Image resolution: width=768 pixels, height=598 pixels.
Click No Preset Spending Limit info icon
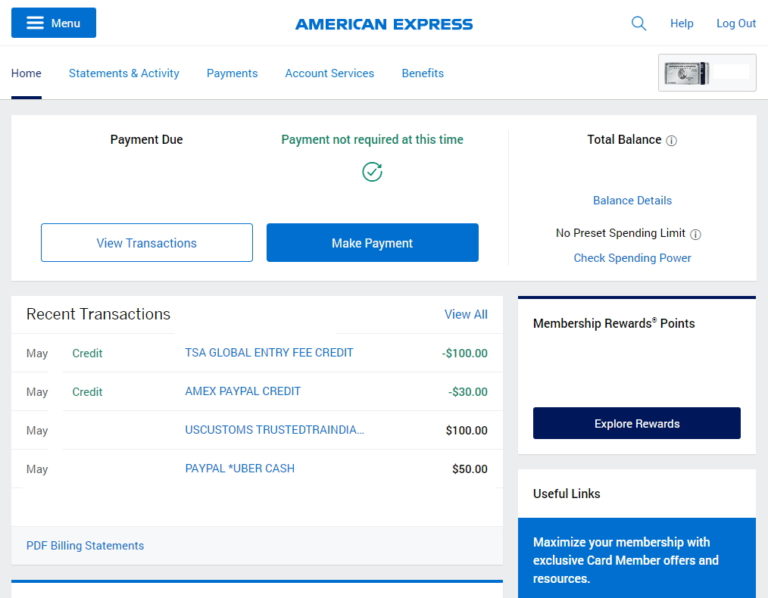(x=696, y=234)
